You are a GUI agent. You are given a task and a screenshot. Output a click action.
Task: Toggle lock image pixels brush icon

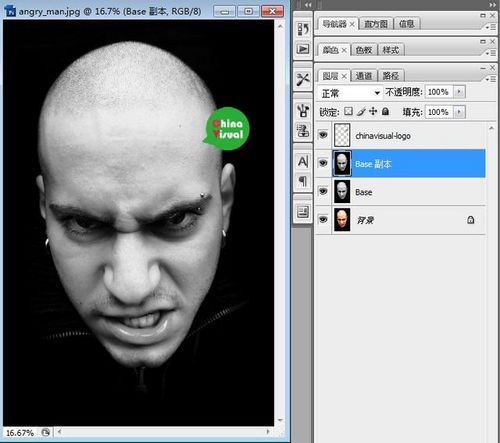click(361, 111)
